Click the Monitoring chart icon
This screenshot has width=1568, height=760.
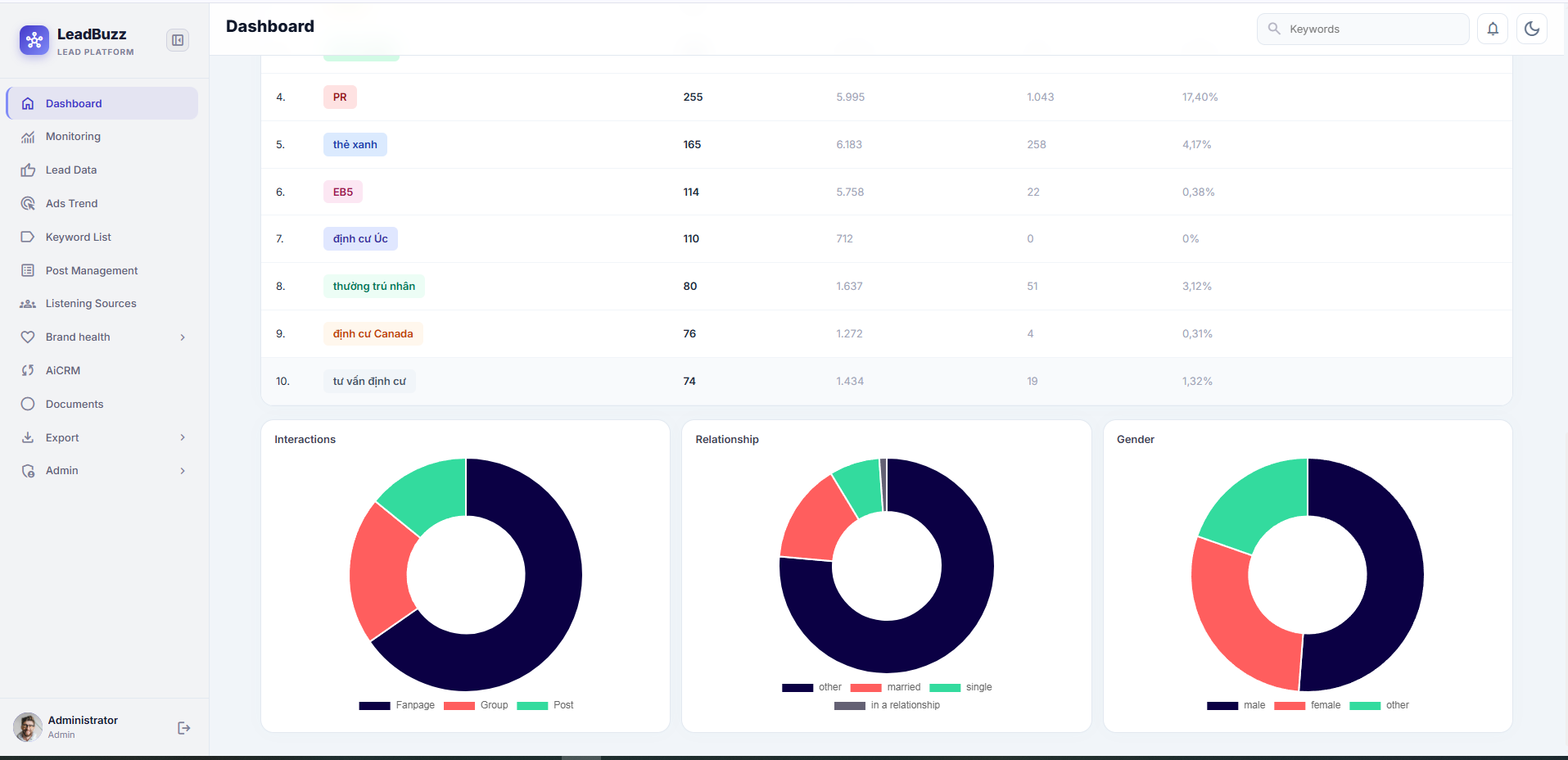(28, 137)
